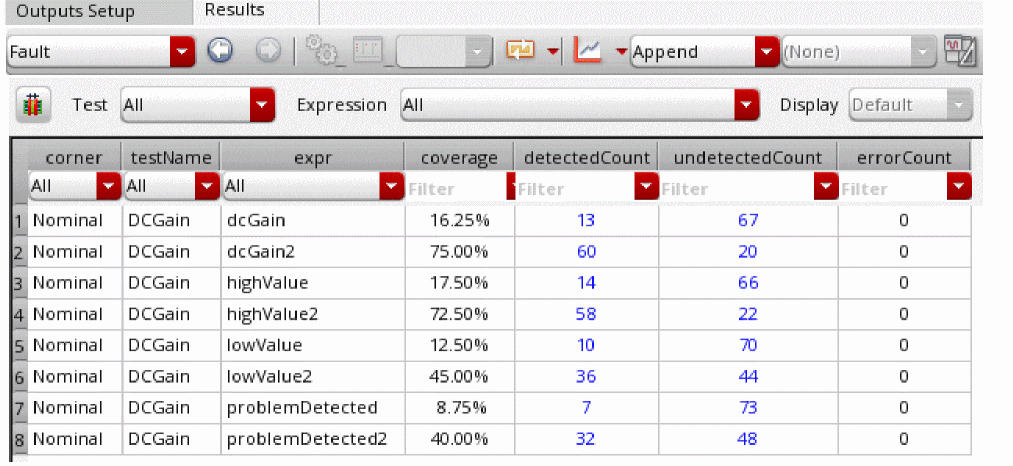Select the highValue2 expression cell
This screenshot has height=466, width=1013.
(313, 313)
